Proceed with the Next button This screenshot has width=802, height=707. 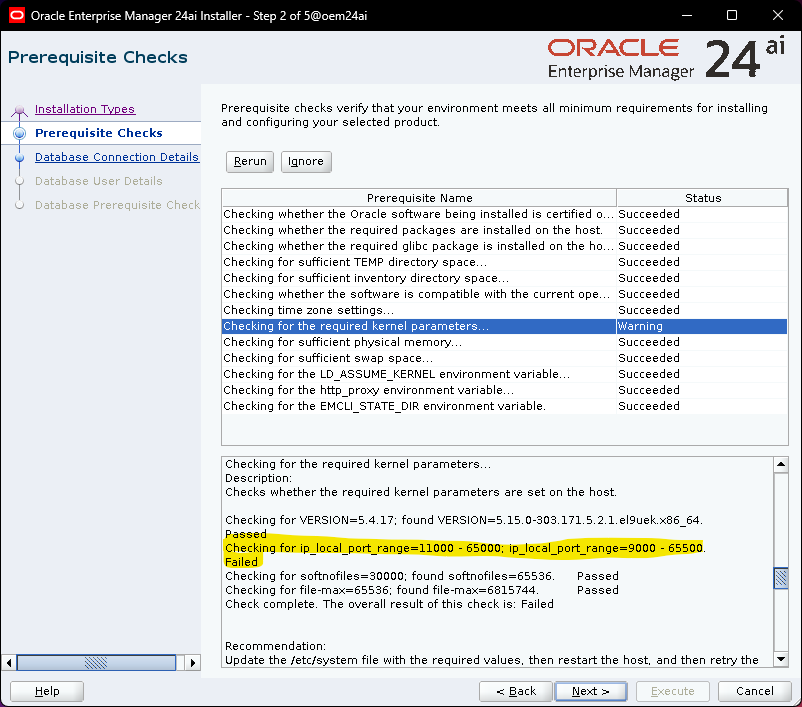pos(591,691)
